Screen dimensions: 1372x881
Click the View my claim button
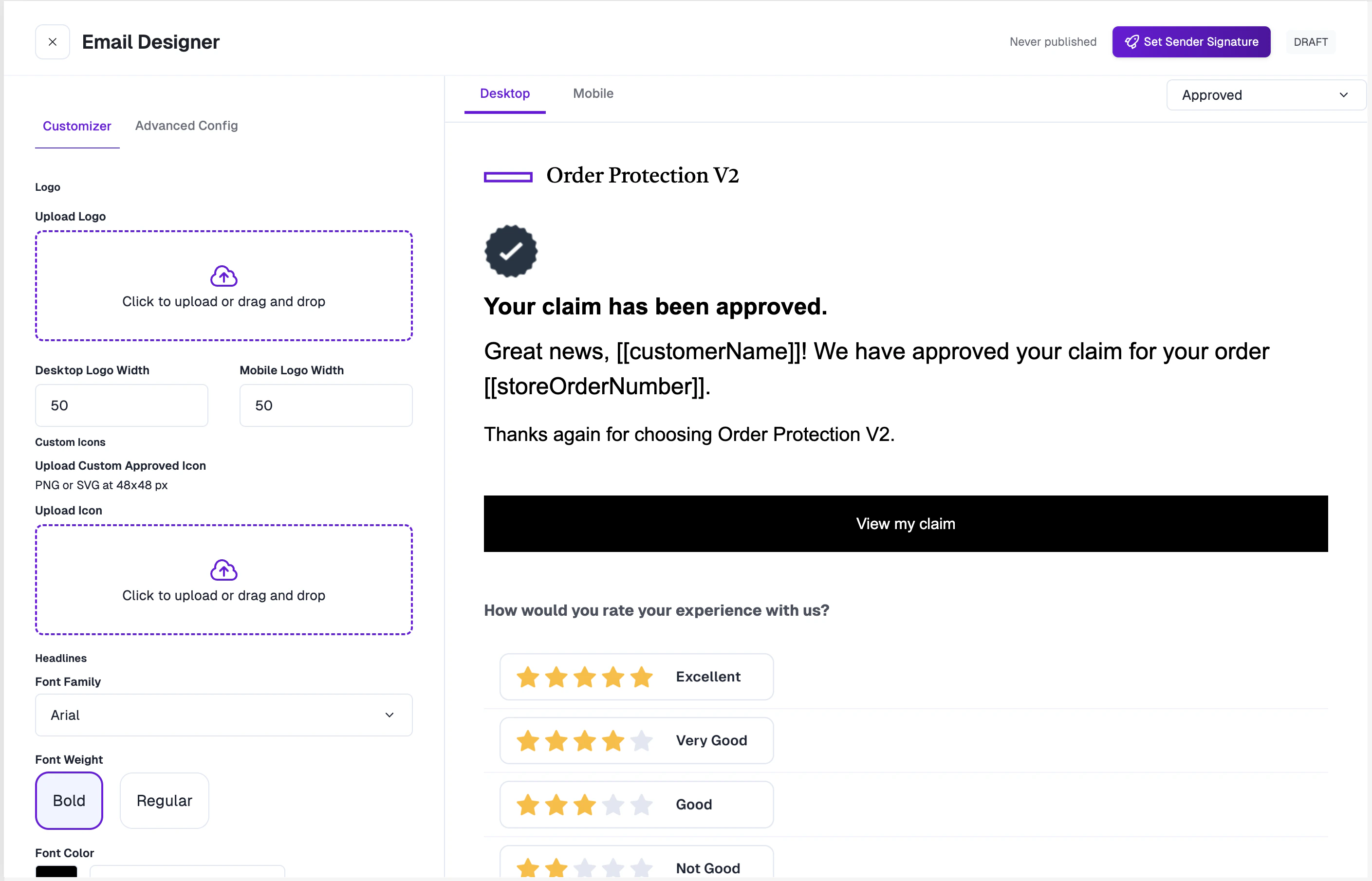click(x=905, y=523)
